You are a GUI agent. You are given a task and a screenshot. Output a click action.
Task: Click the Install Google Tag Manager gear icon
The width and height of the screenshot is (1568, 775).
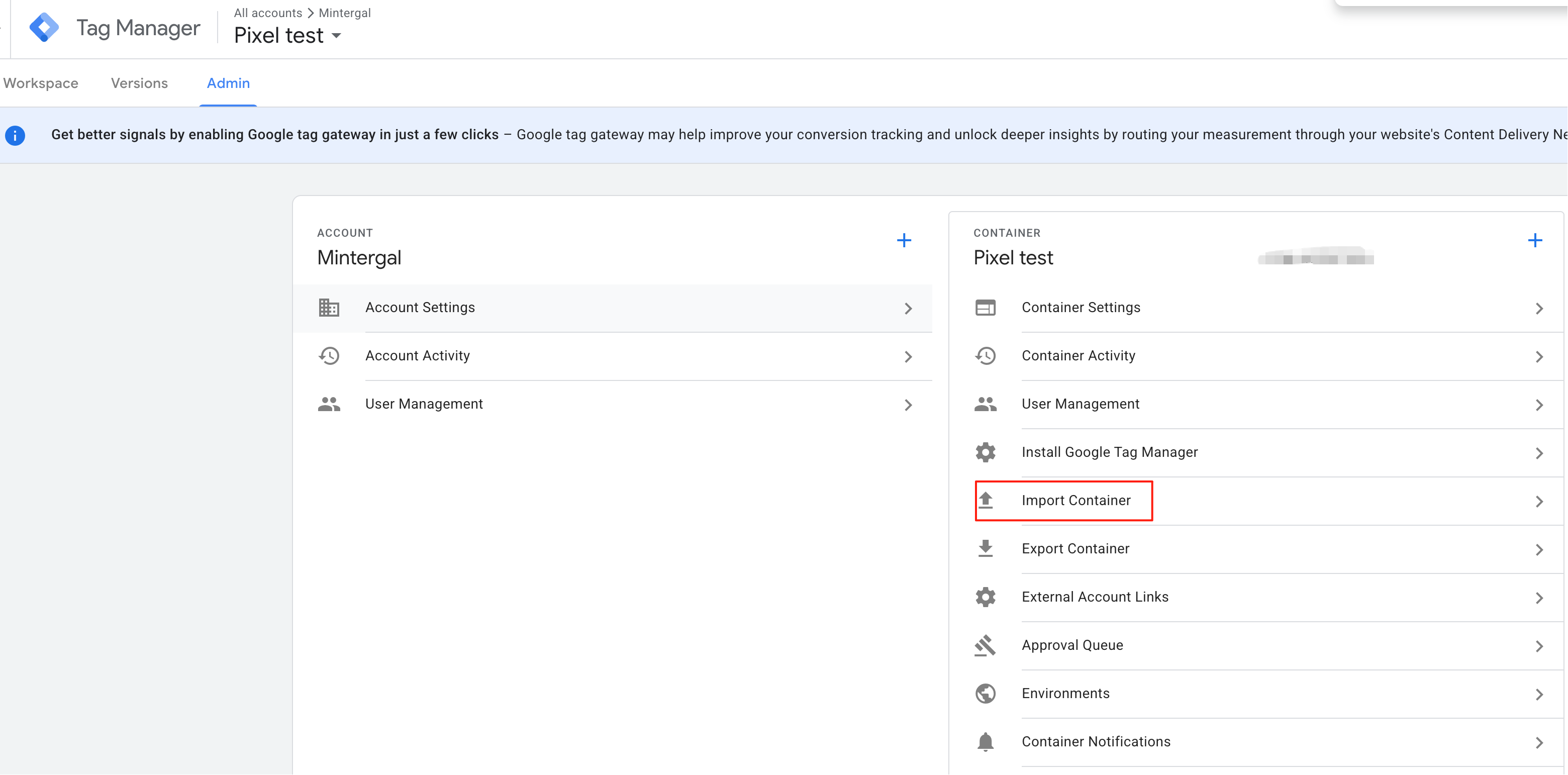point(986,452)
